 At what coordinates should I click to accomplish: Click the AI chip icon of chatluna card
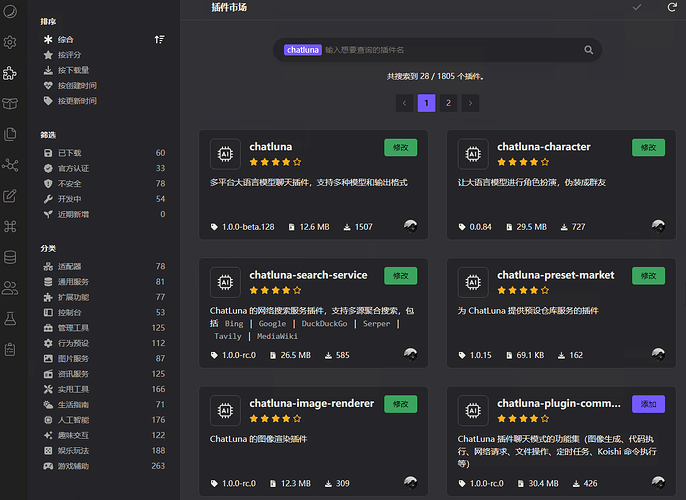coord(225,154)
